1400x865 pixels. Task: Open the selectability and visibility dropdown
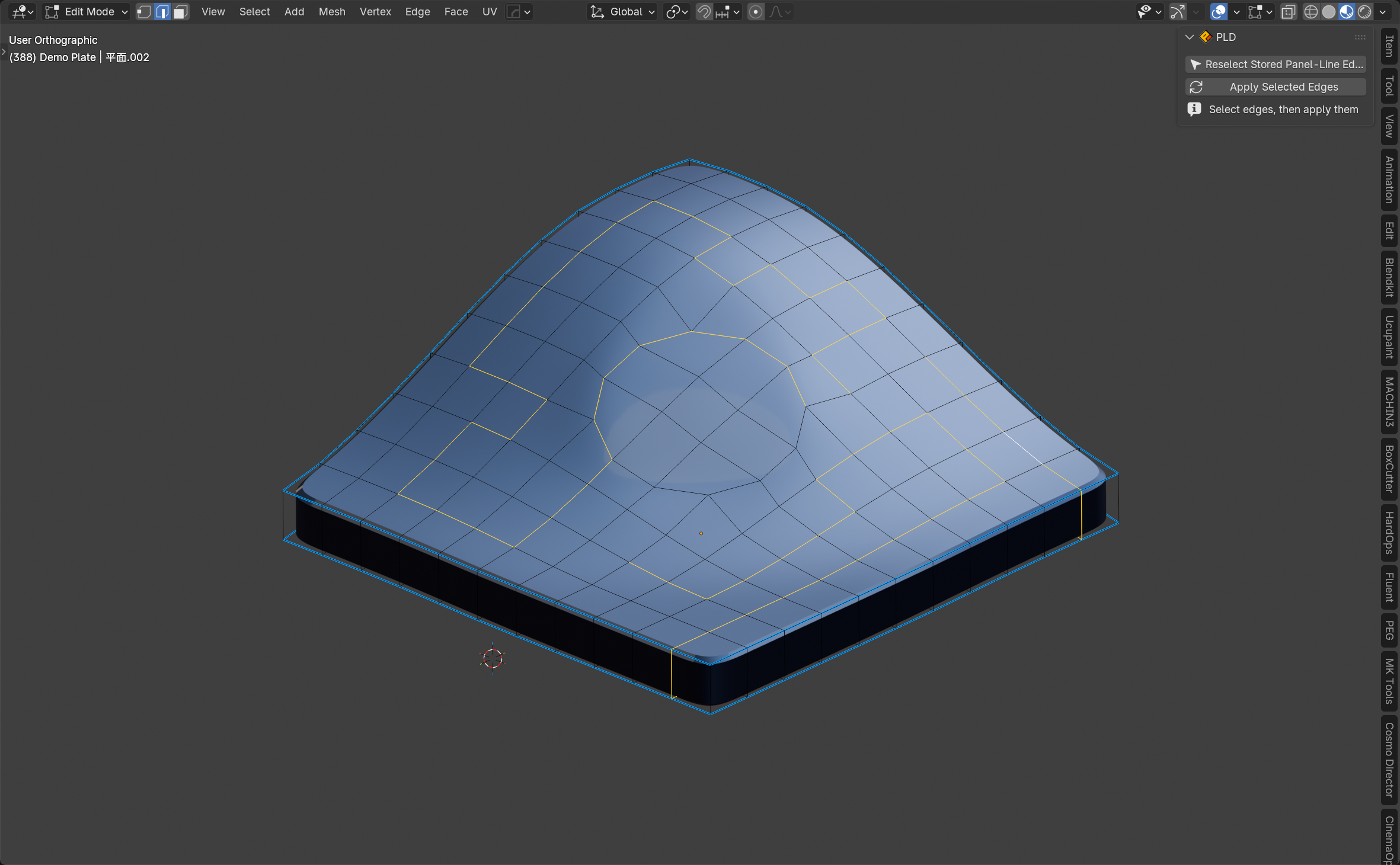click(1149, 12)
